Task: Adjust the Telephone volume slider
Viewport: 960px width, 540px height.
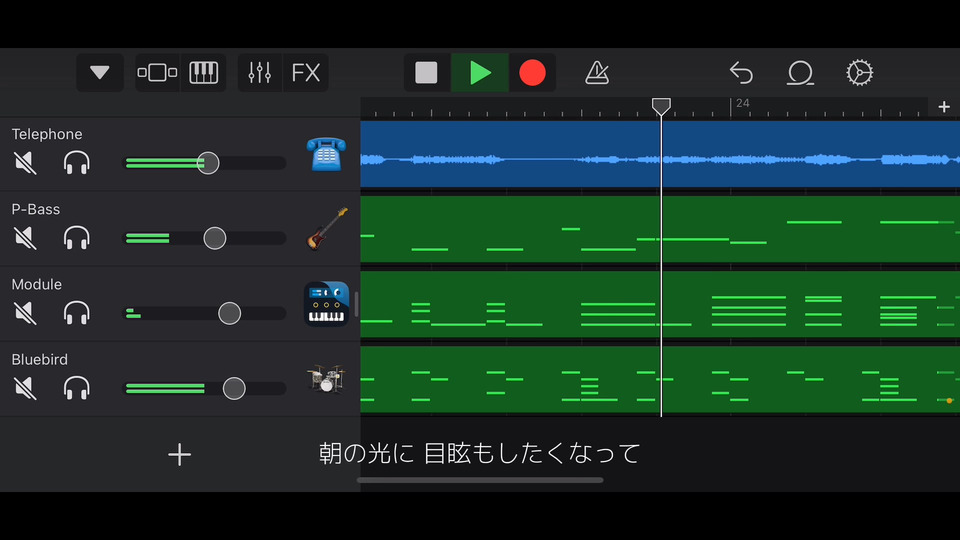Action: pos(208,163)
